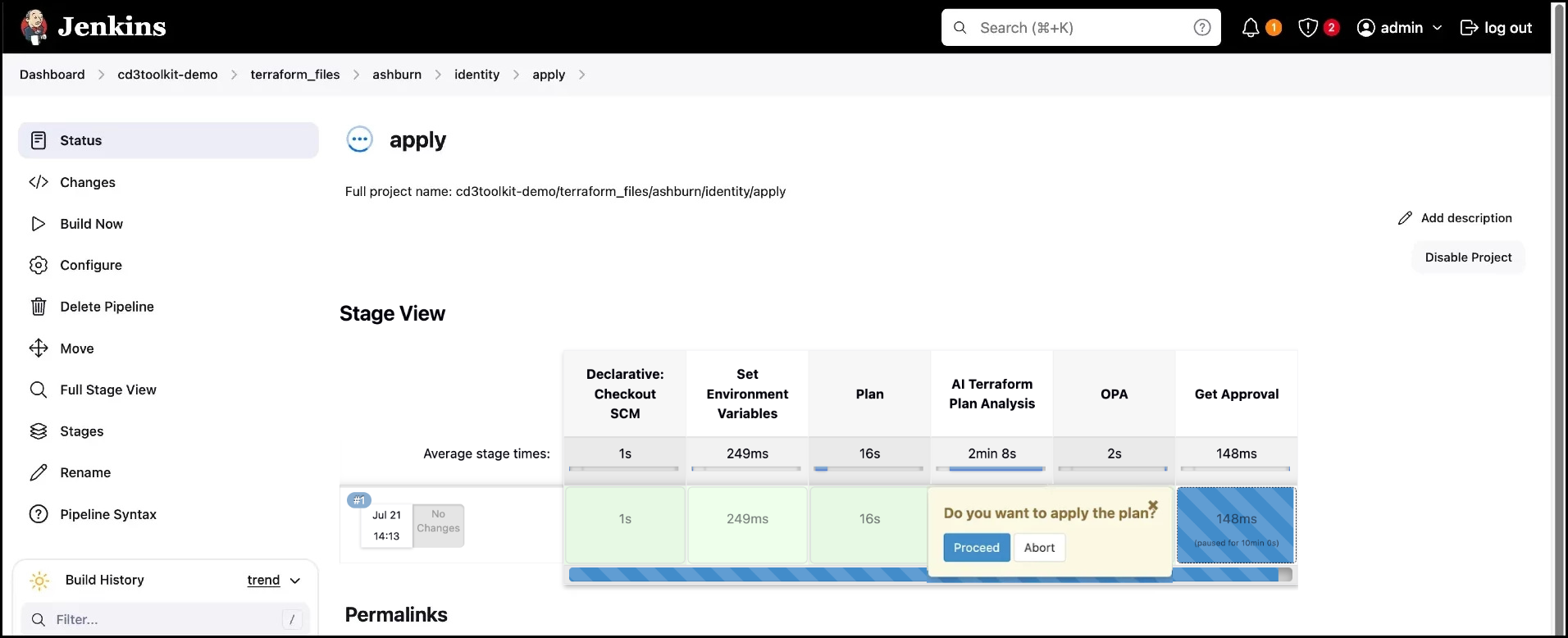Open the Get Approval paused stage cell
The width and height of the screenshot is (1568, 638).
point(1236,526)
